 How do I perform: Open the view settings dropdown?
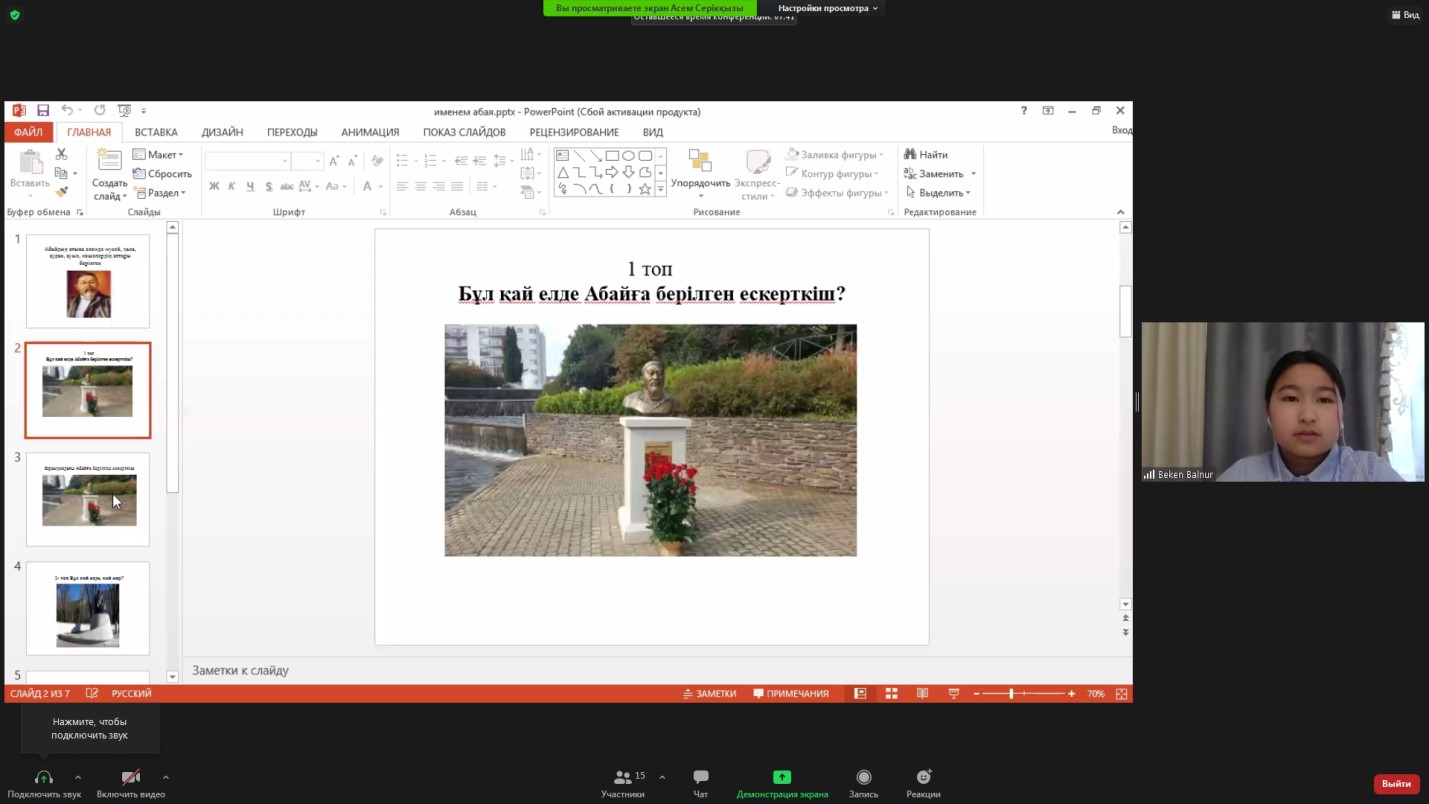(x=828, y=8)
